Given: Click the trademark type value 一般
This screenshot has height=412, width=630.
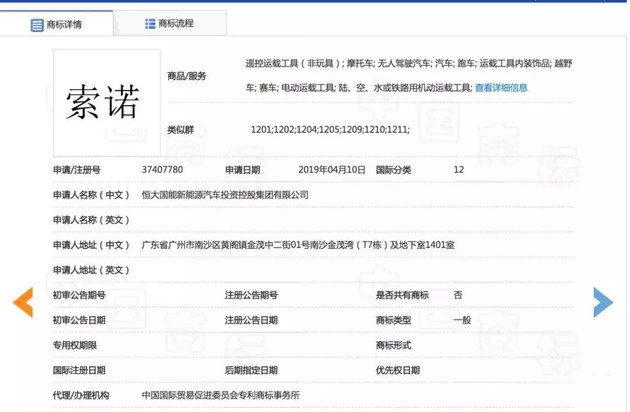Looking at the screenshot, I should [x=462, y=320].
